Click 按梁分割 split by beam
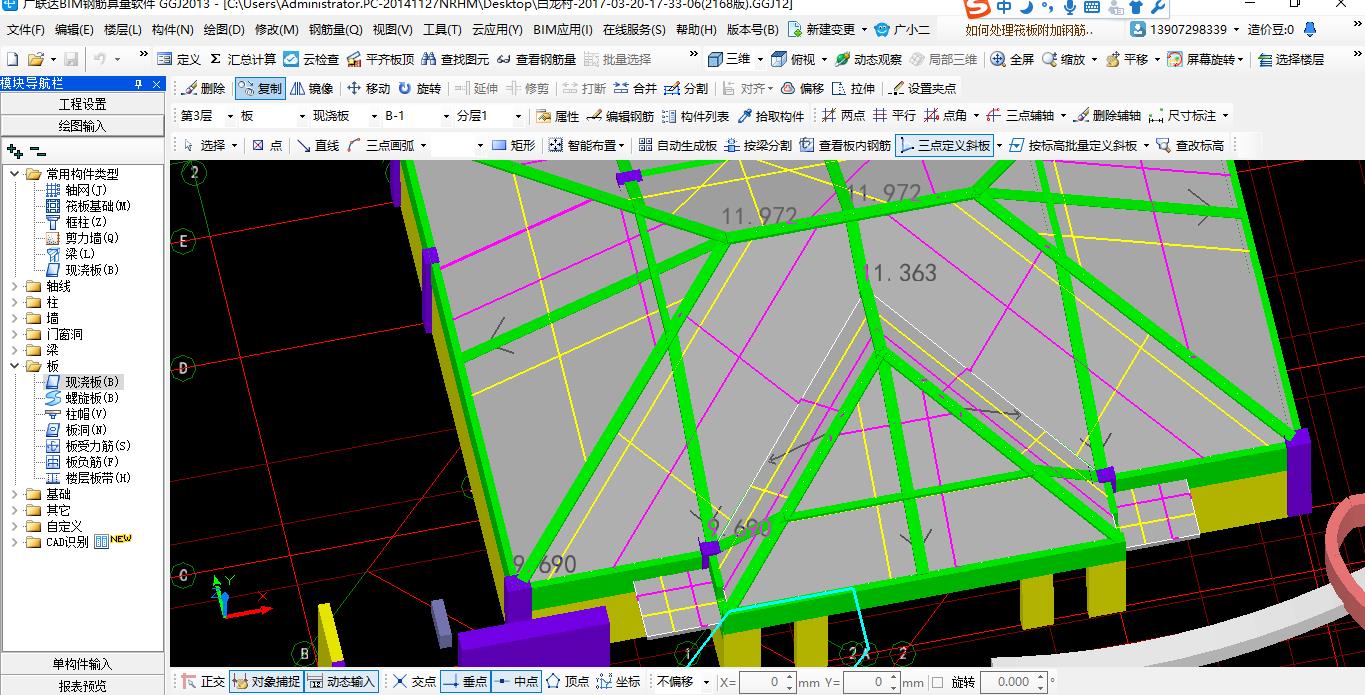1365x695 pixels. (758, 145)
